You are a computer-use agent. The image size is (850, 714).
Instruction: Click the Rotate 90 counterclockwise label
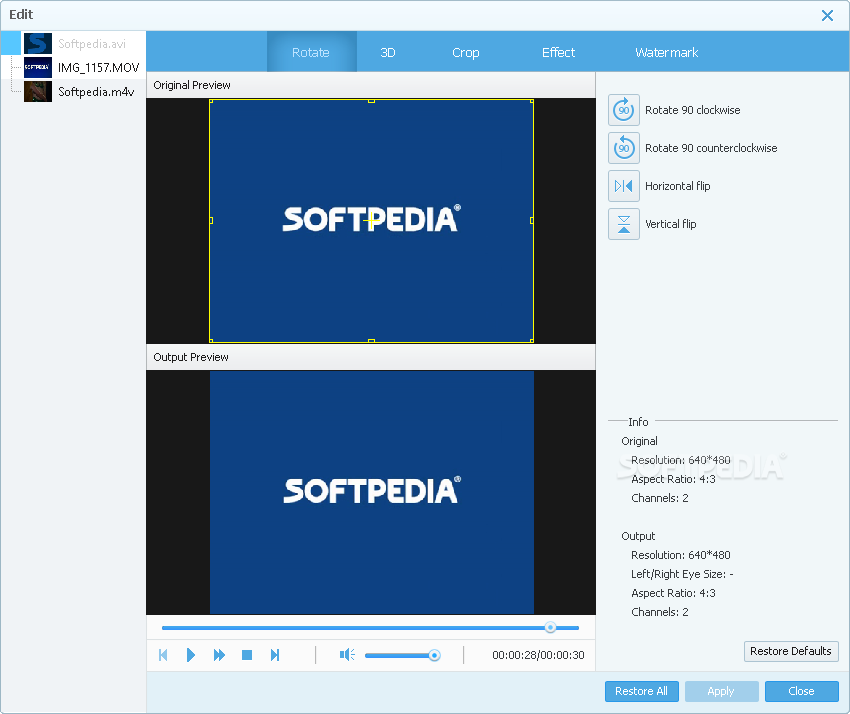pos(711,148)
